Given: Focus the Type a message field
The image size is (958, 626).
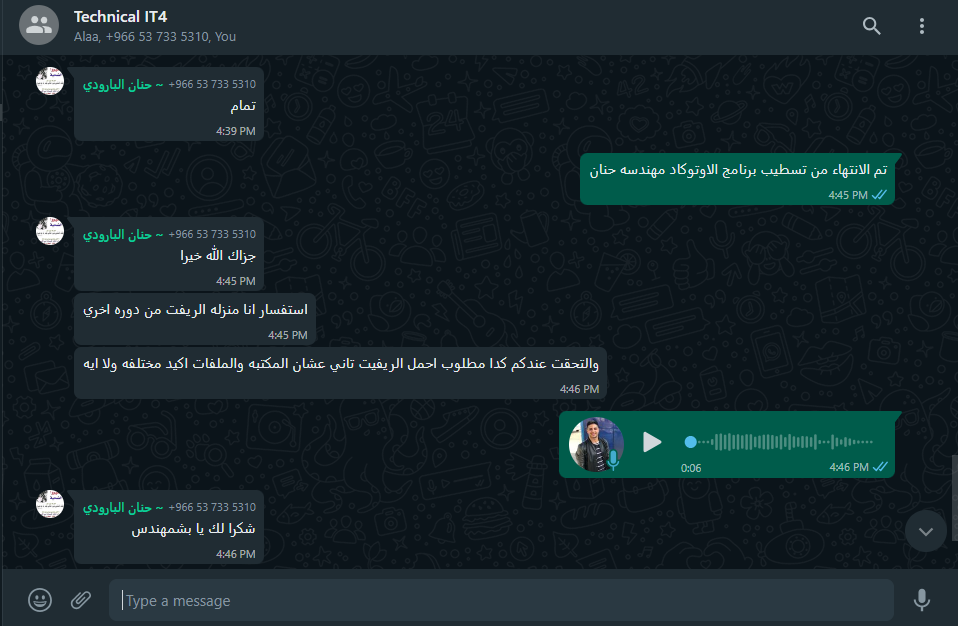Looking at the screenshot, I should click(501, 600).
